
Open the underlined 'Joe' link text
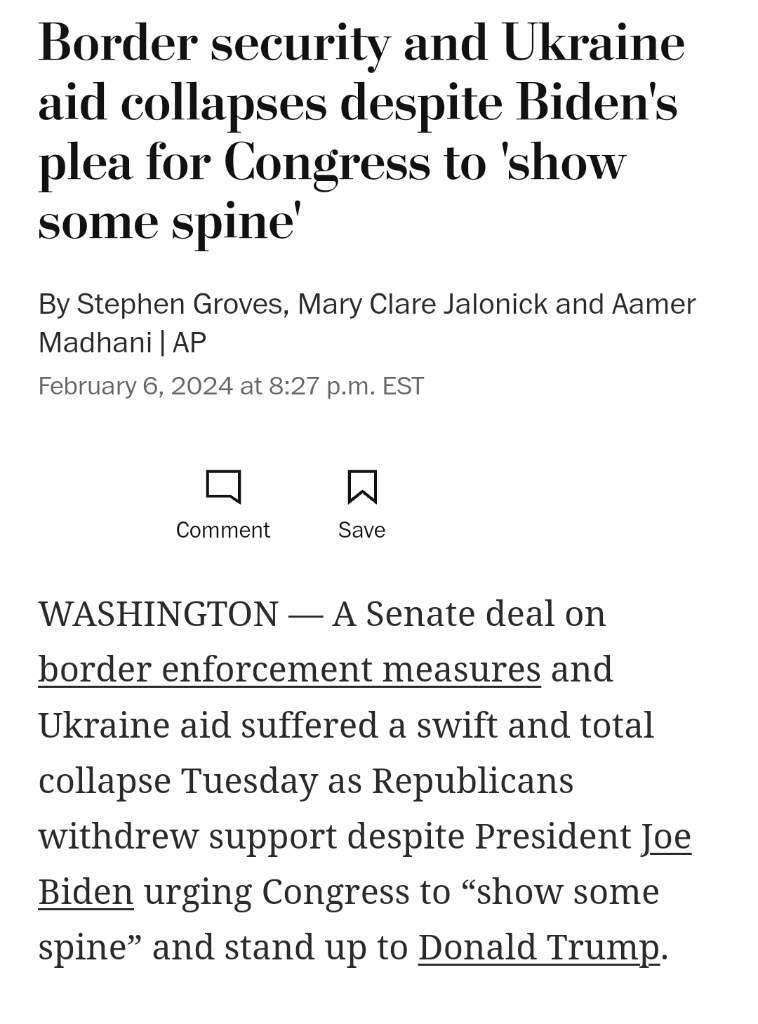click(x=665, y=837)
